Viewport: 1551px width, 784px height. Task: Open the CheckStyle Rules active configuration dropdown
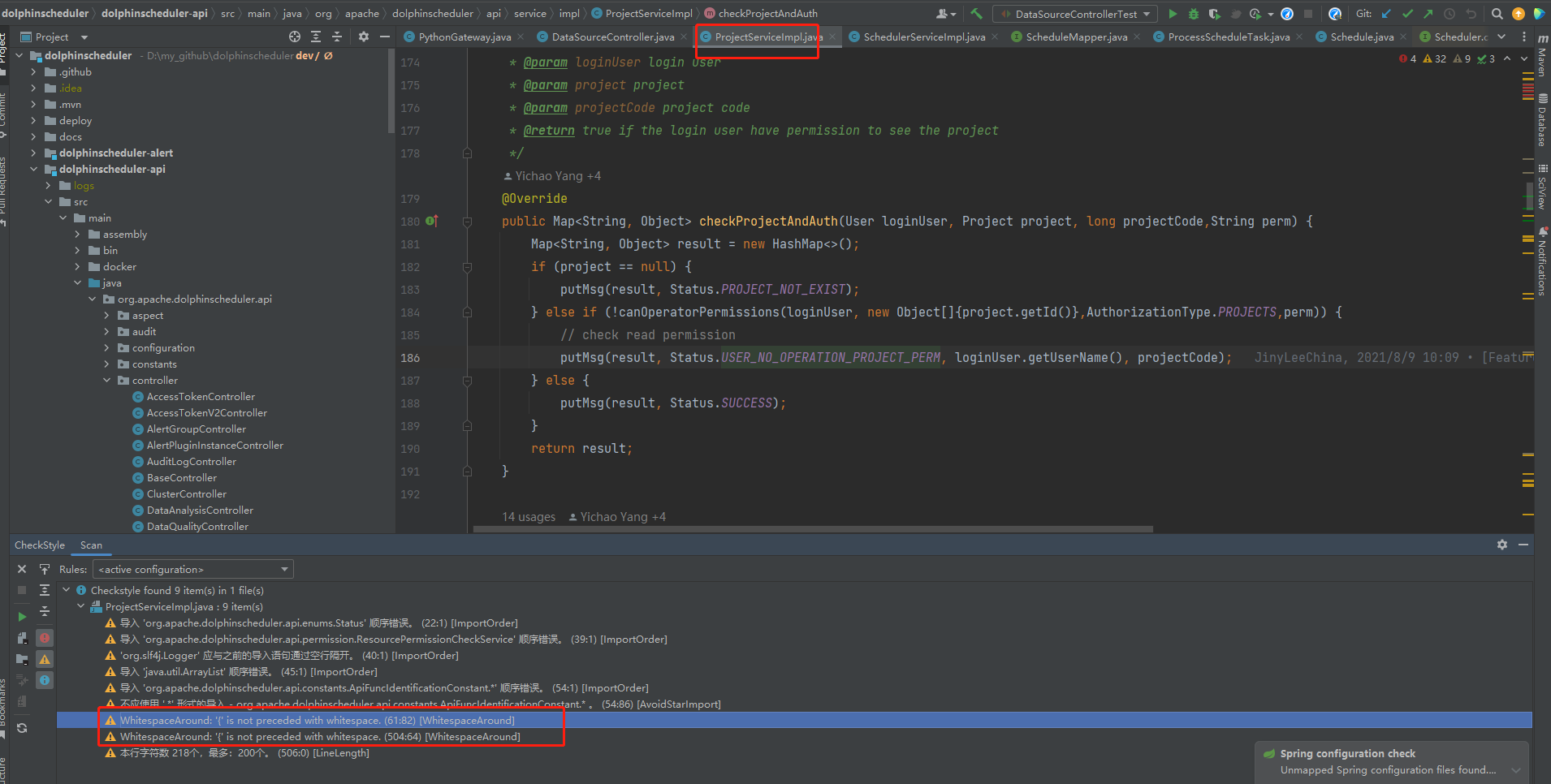tap(193, 570)
